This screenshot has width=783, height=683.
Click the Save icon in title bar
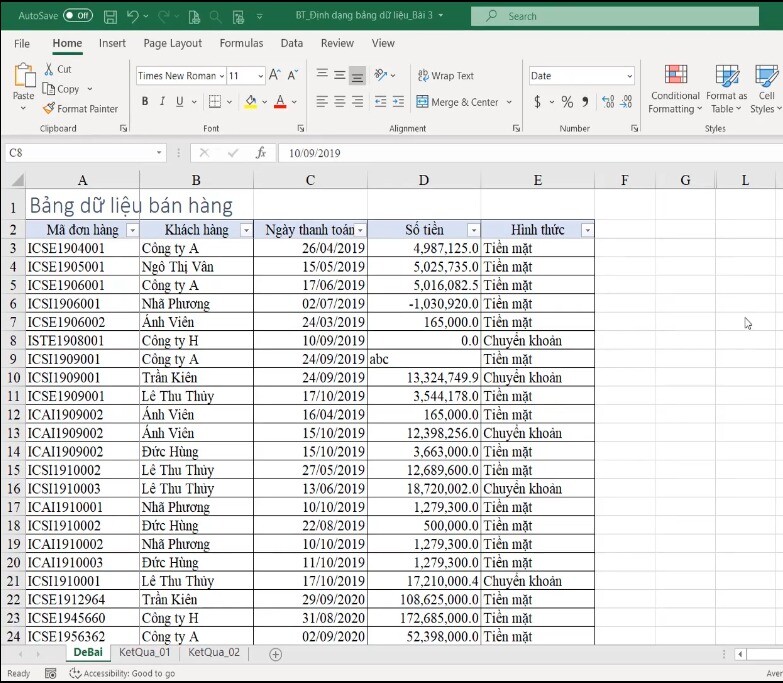[110, 16]
